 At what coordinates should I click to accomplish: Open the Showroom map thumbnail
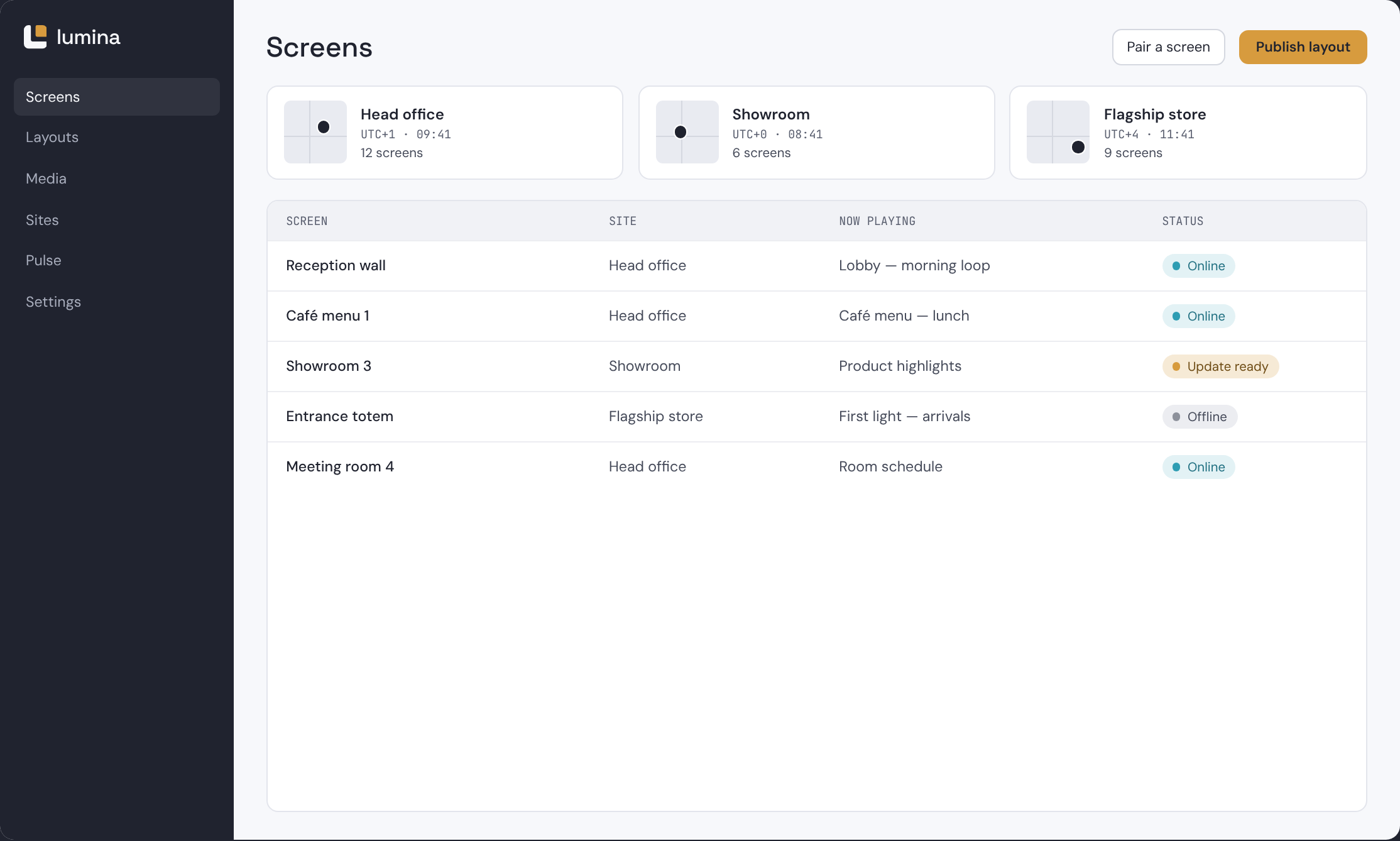click(687, 132)
